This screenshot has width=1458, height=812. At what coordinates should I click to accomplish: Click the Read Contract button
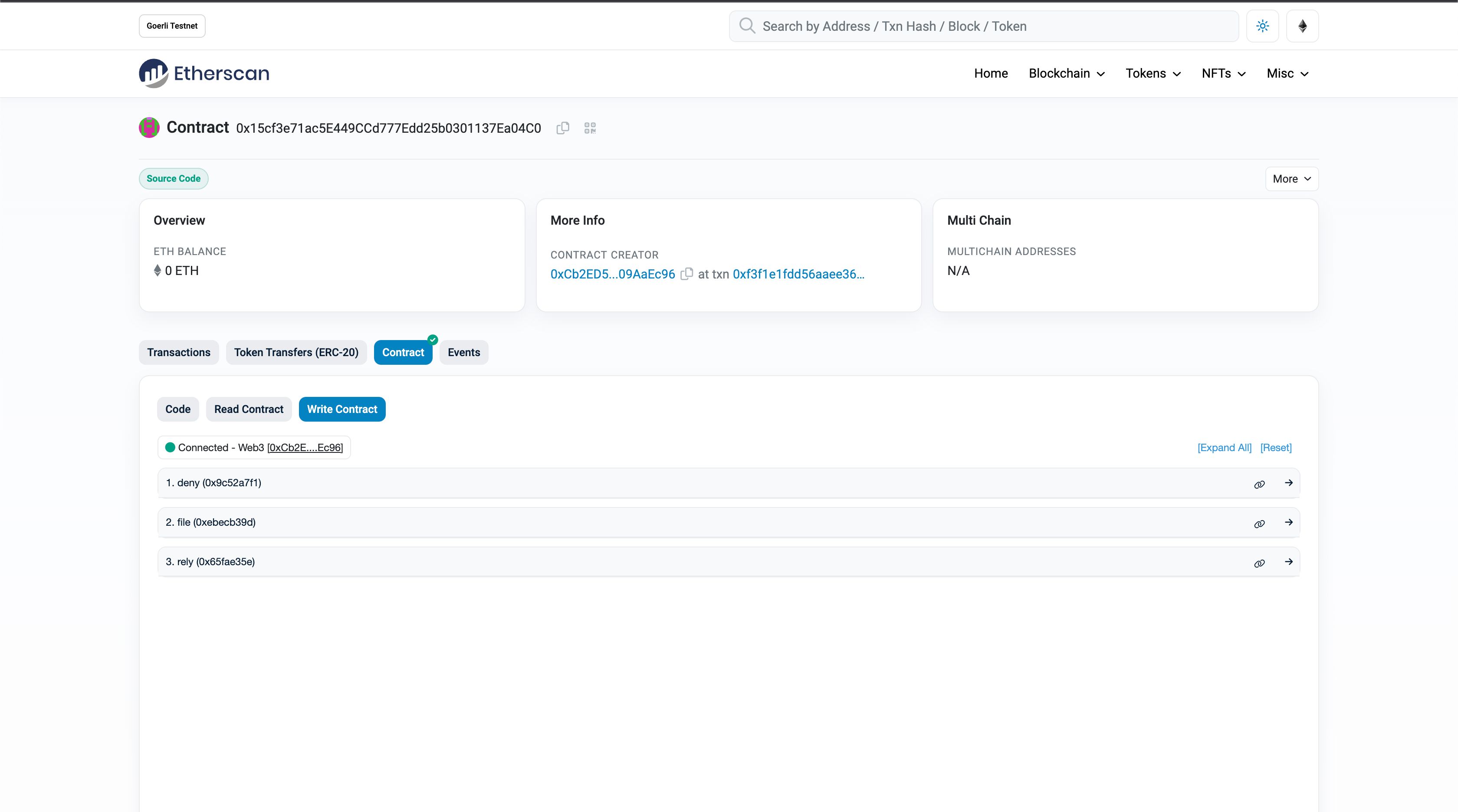249,409
